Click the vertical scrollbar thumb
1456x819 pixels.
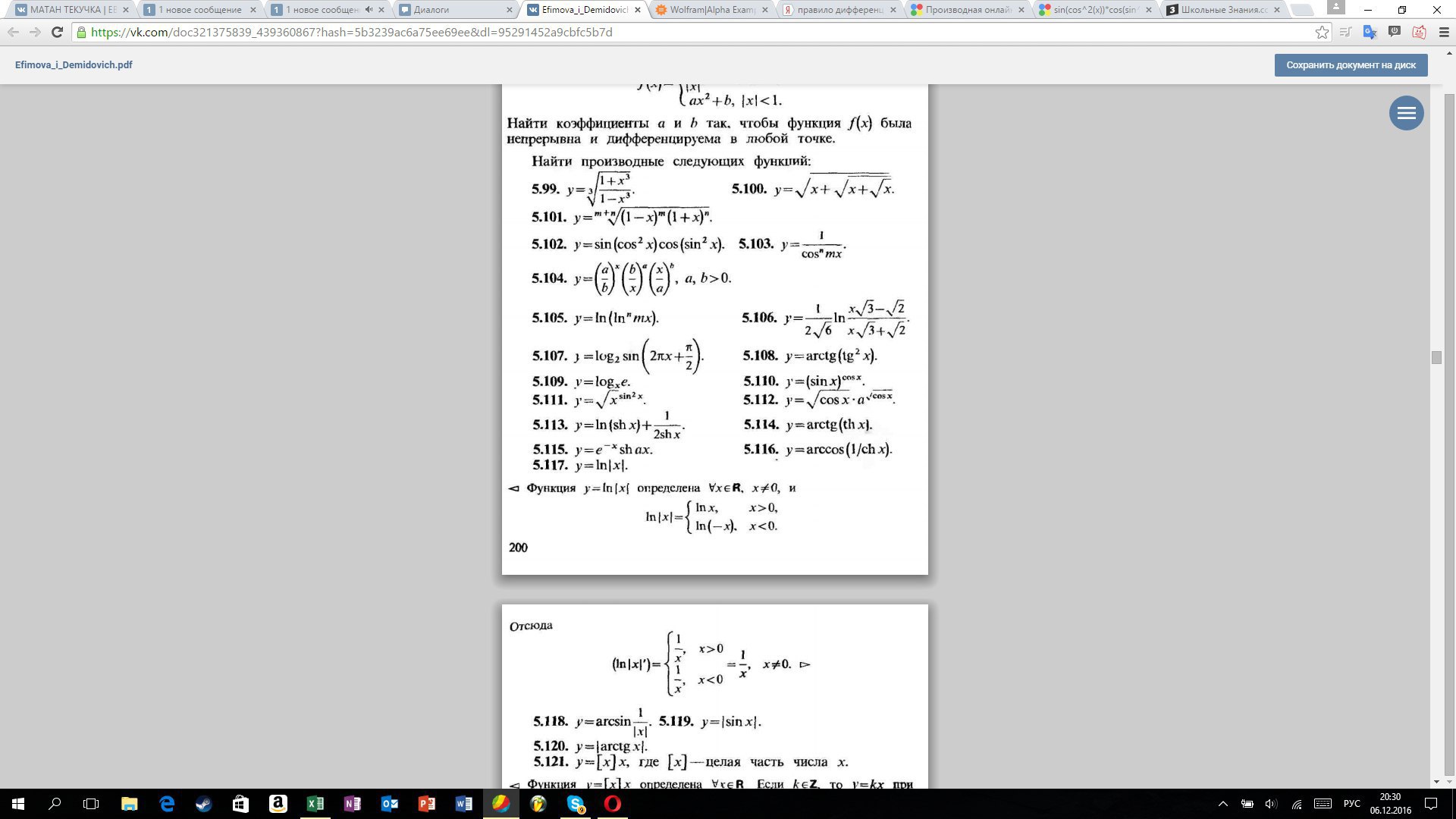tap(1436, 358)
